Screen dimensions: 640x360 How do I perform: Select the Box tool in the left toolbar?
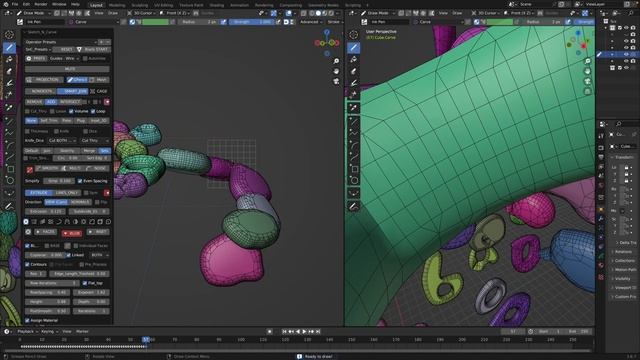(9, 169)
